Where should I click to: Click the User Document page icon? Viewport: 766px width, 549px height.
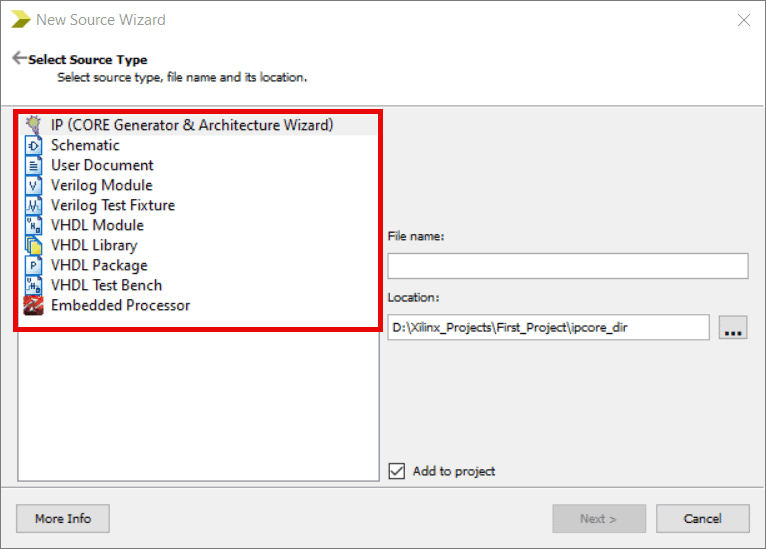pos(33,166)
